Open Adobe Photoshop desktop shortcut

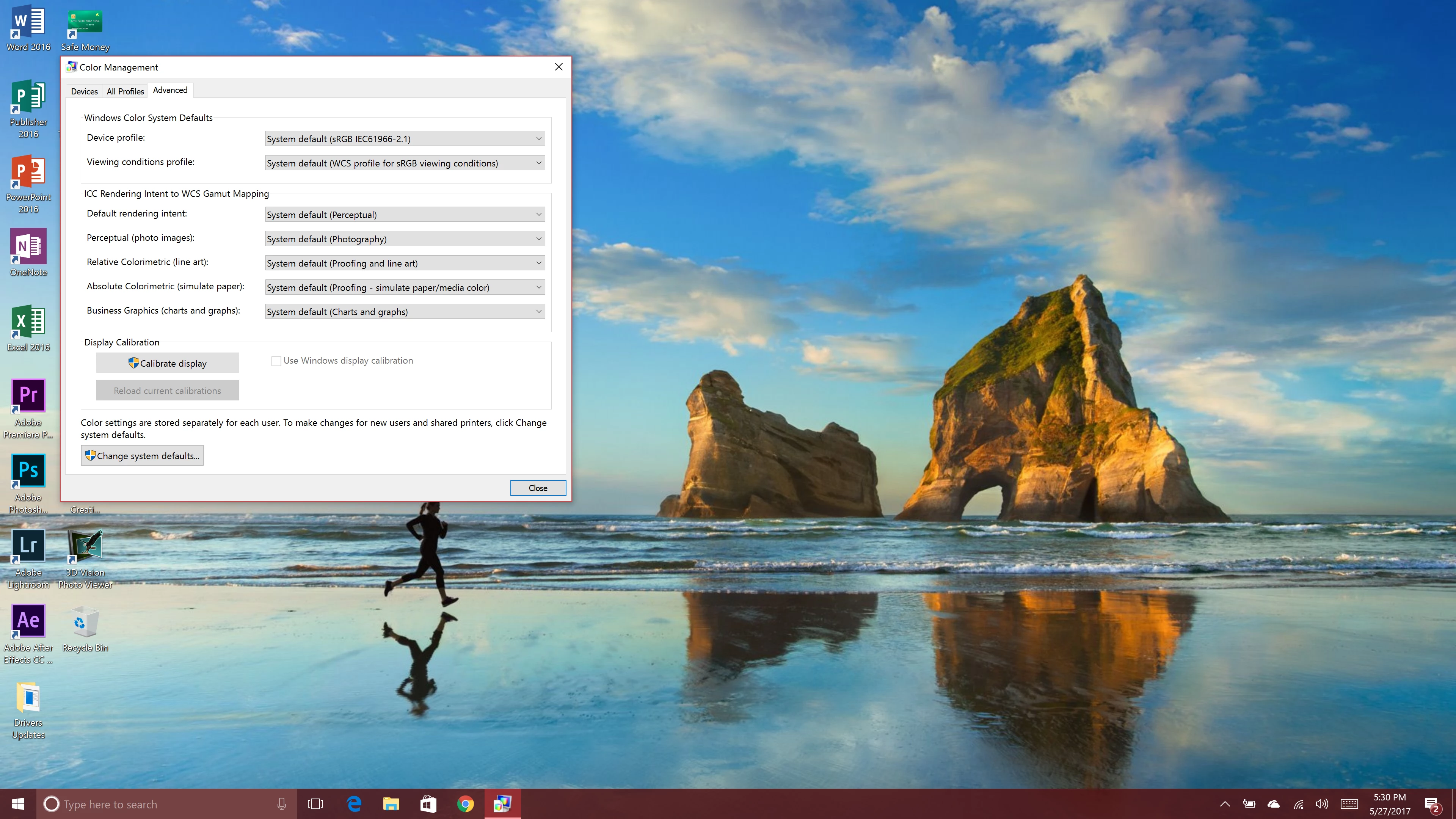tap(28, 471)
